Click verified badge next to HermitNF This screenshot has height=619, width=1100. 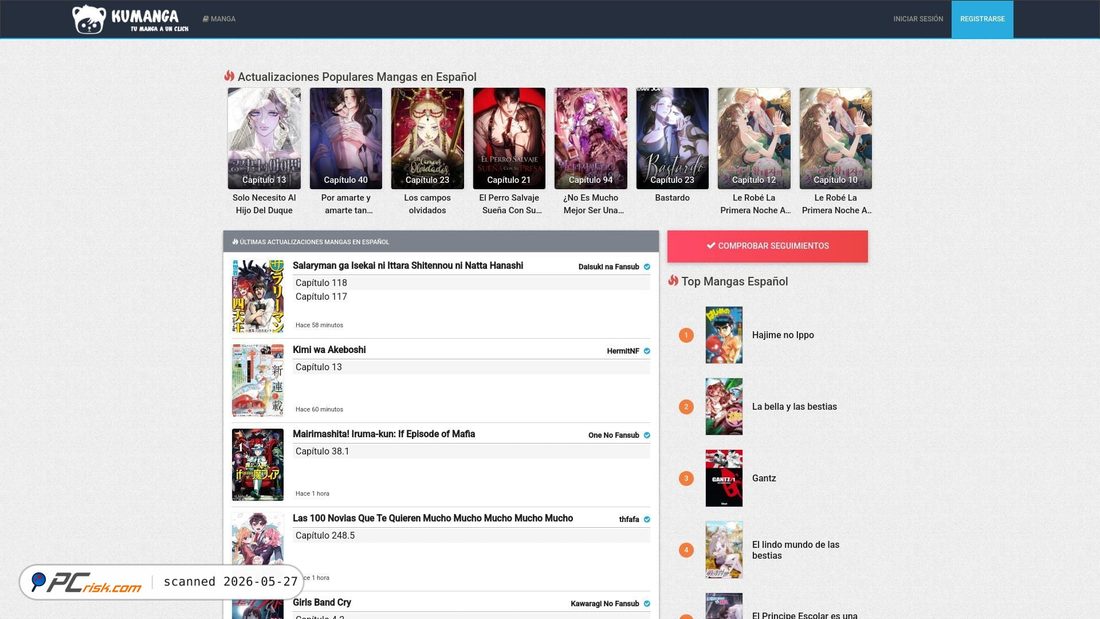[x=647, y=351]
